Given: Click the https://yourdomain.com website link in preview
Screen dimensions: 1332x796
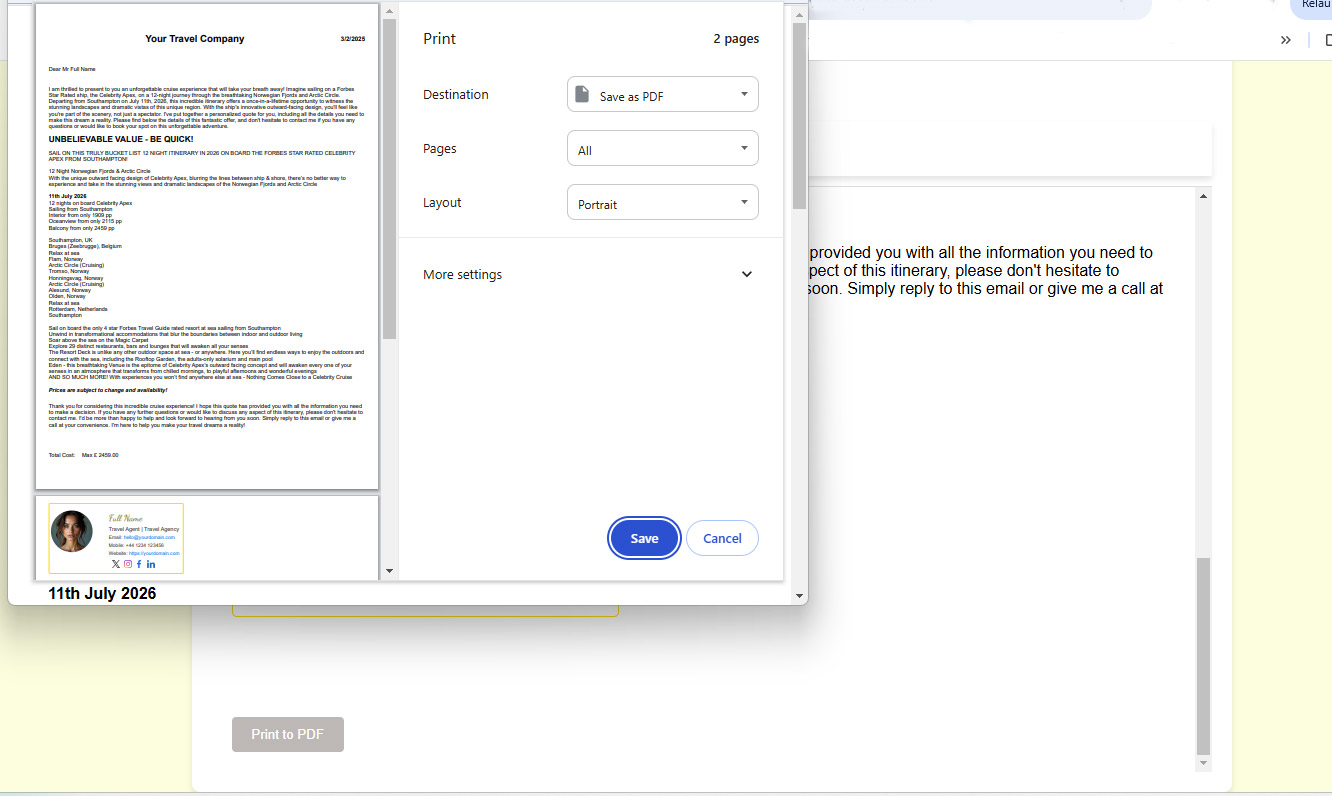Looking at the screenshot, I should [154, 553].
